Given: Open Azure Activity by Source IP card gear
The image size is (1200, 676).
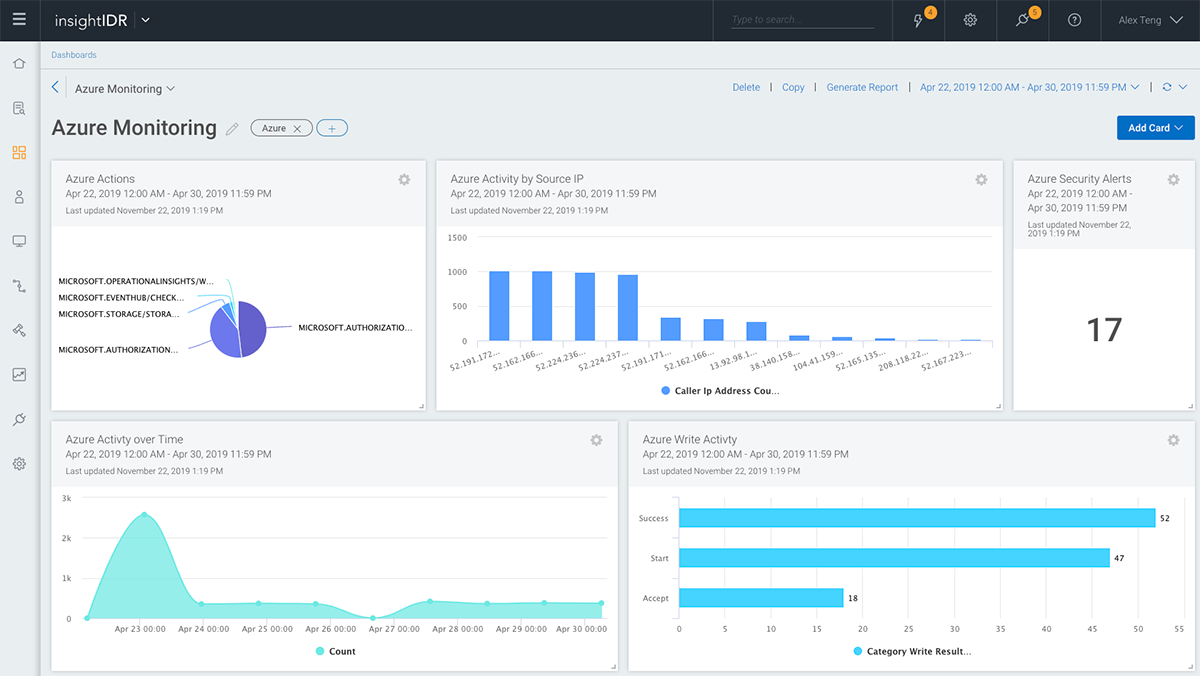Looking at the screenshot, I should point(982,179).
